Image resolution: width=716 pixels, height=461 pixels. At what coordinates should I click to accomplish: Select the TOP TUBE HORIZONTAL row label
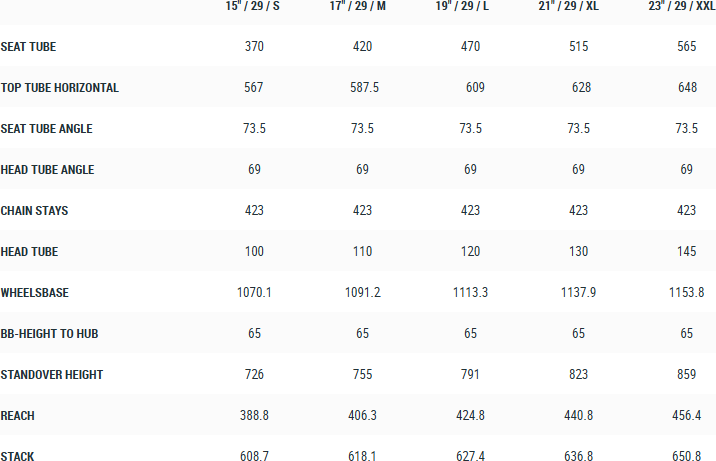point(60,88)
